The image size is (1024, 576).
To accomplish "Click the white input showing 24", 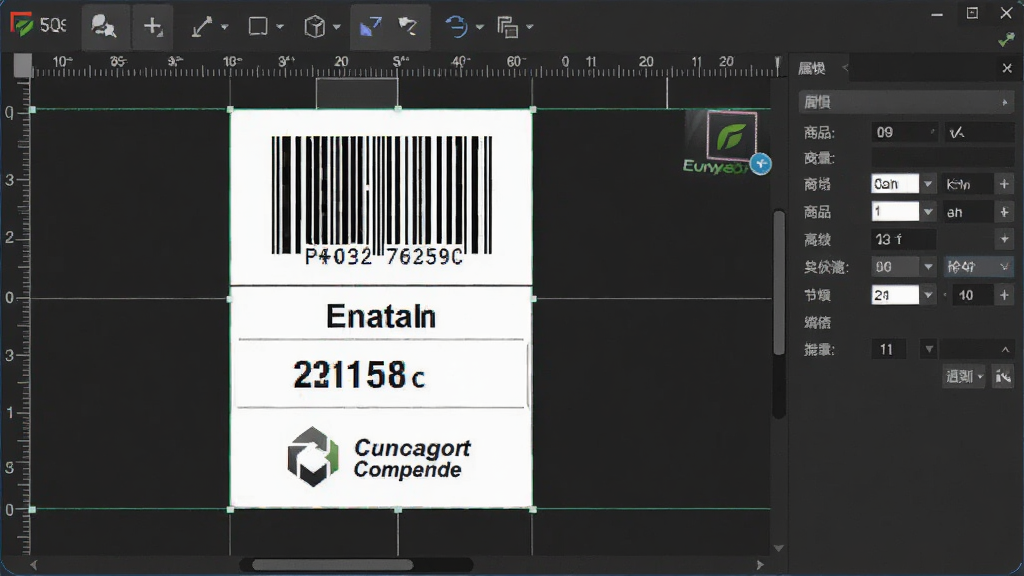I will pos(895,295).
